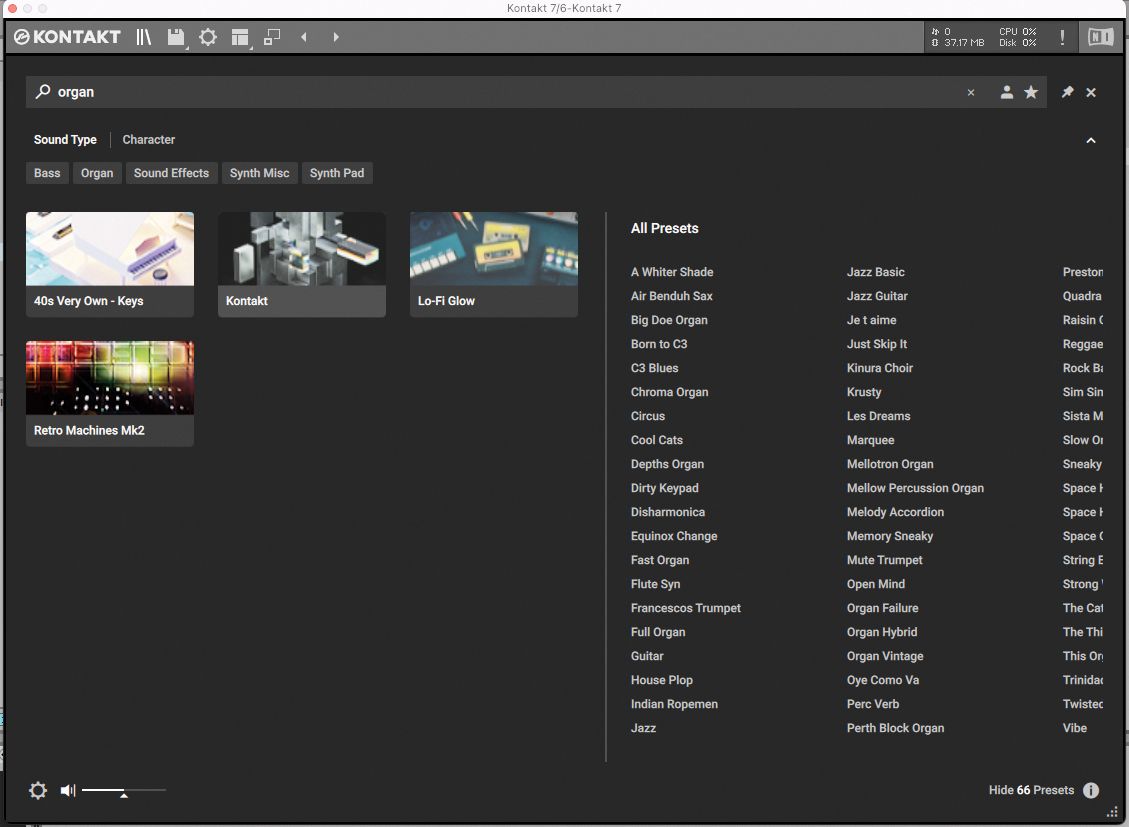Collapse the filter section with the chevron
This screenshot has height=827, width=1129.
coord(1091,140)
